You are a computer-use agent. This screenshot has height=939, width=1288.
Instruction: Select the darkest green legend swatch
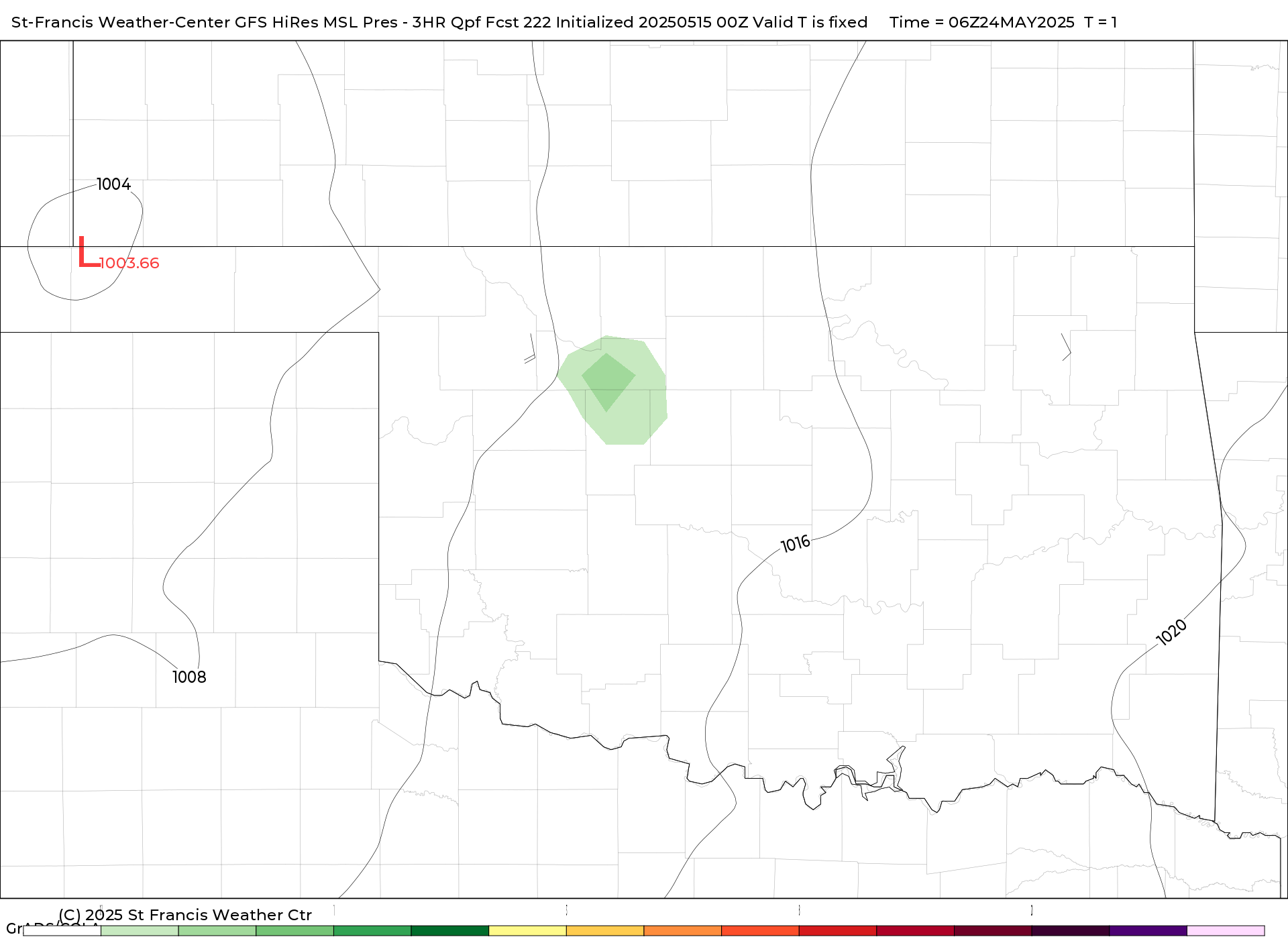pos(450,931)
